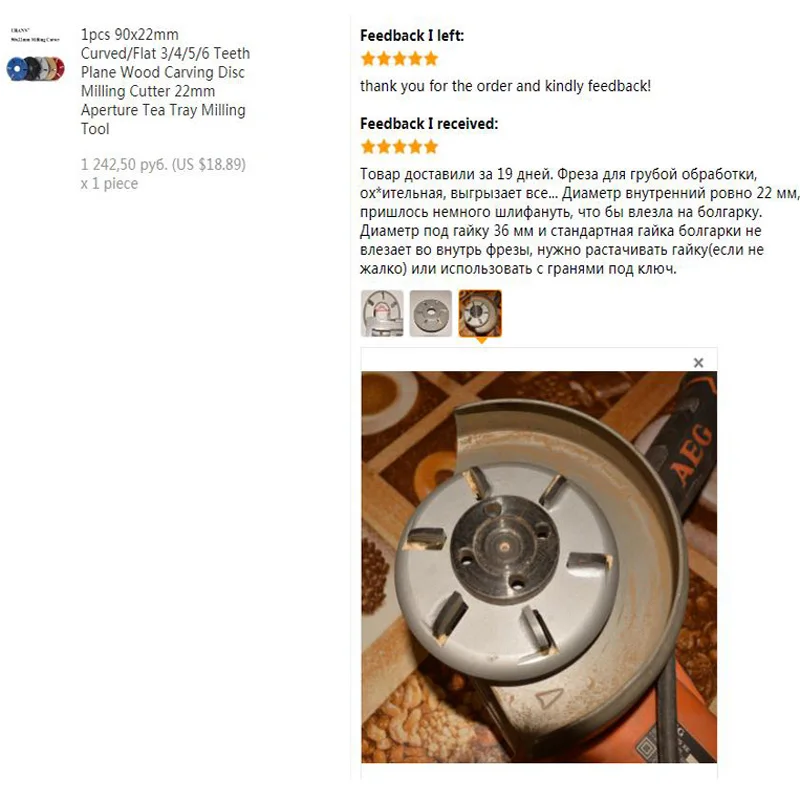This screenshot has height=800, width=800.
Task: Select the second review thumbnail of the disc
Action: pyautogui.click(x=431, y=313)
